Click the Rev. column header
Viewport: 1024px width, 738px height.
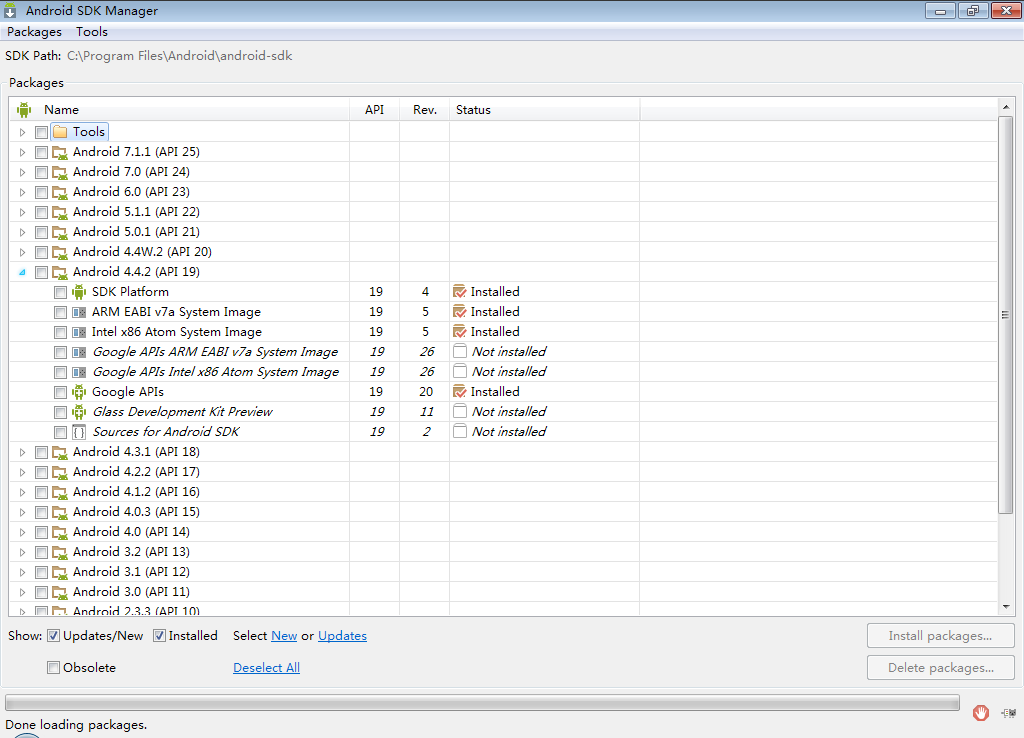pos(424,110)
